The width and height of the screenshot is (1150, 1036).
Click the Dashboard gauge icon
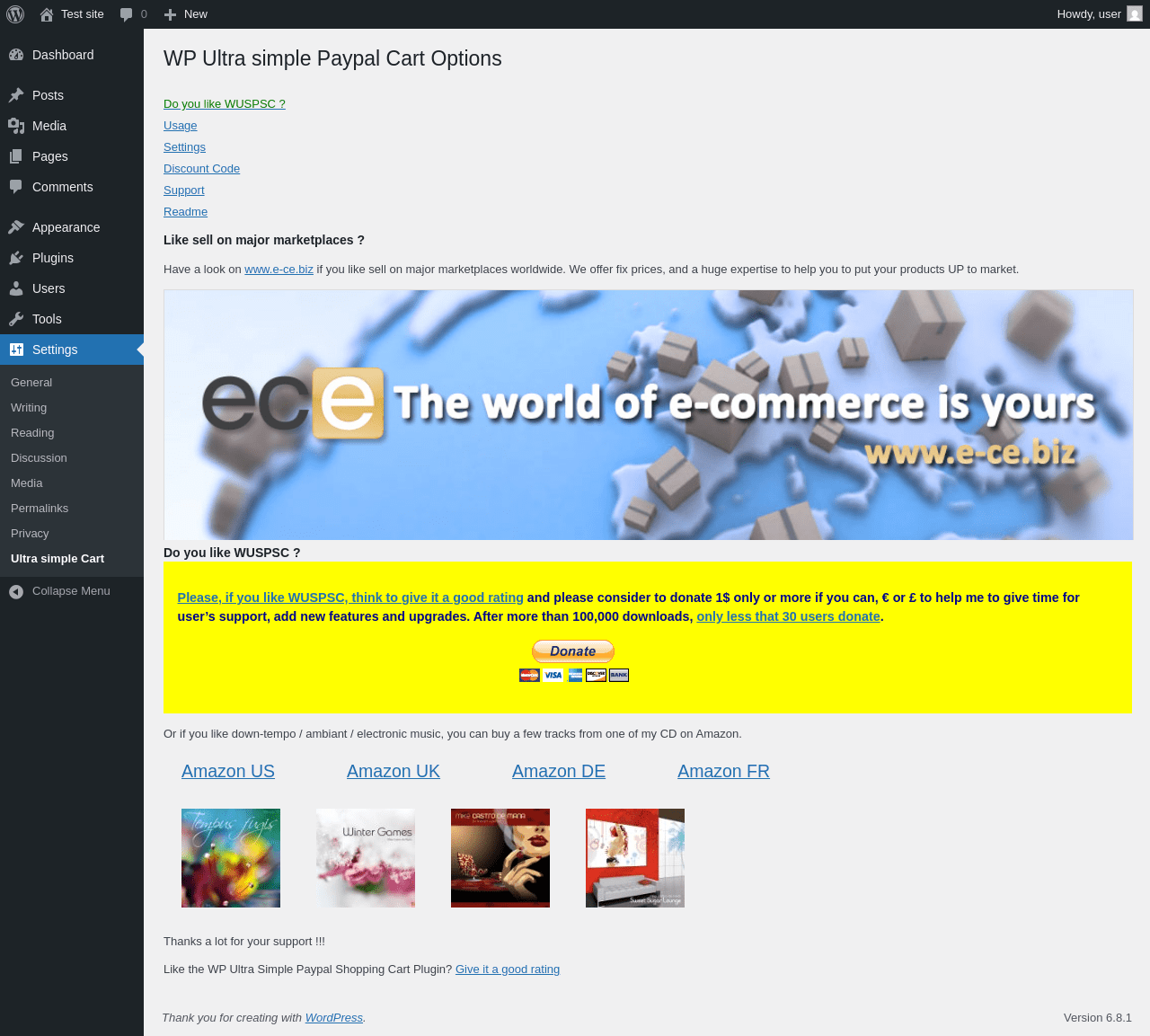[16, 55]
